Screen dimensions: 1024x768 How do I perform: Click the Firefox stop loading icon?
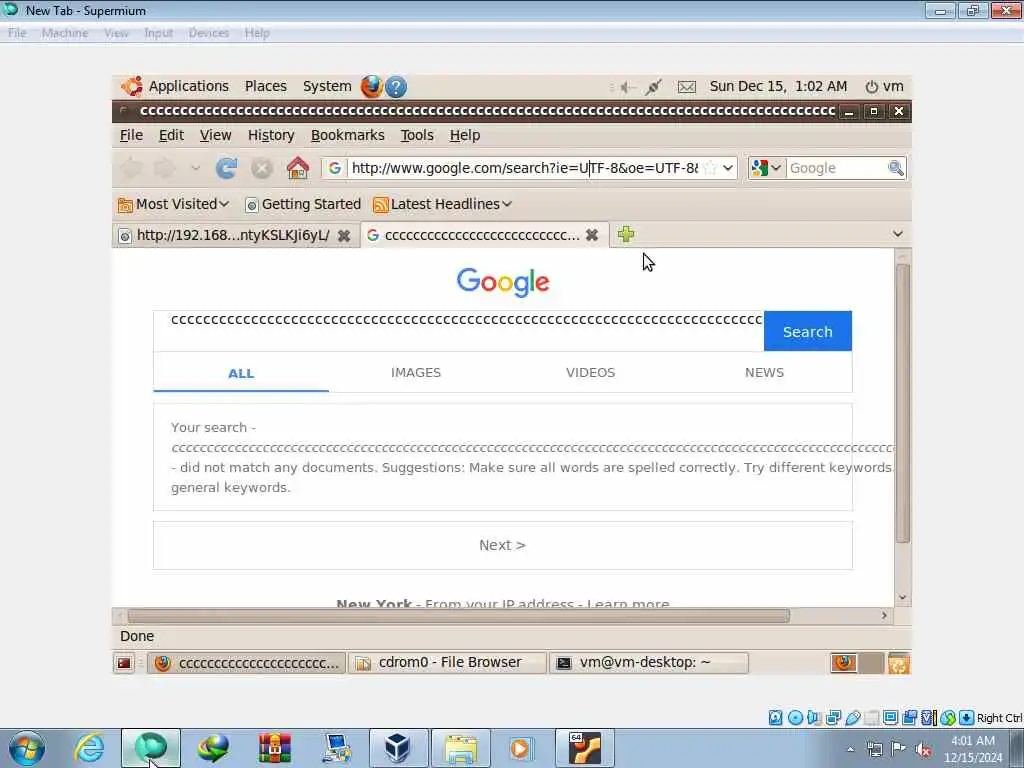262,168
